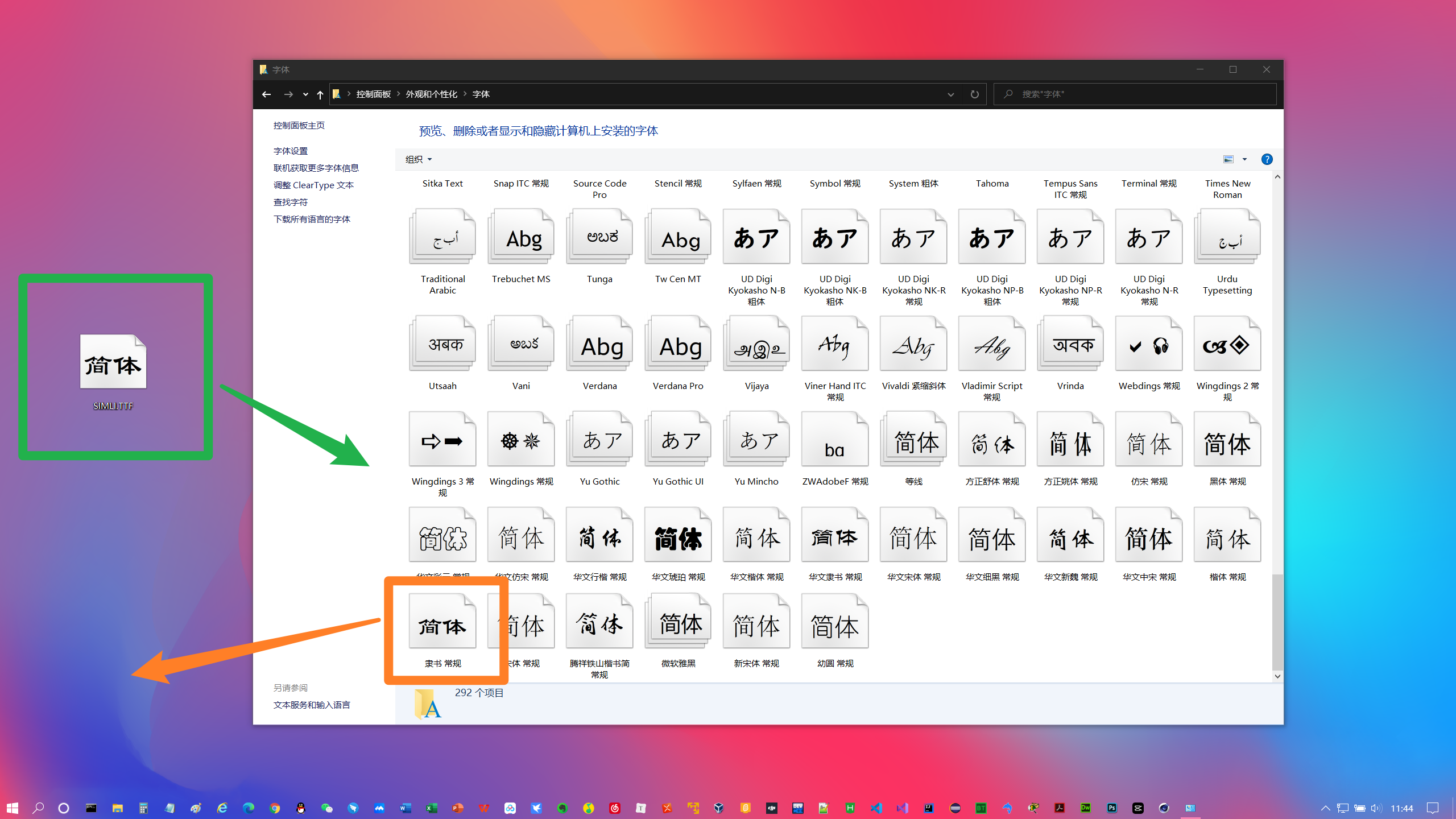Select the ZWAdobeF 常规 font icon

835,440
